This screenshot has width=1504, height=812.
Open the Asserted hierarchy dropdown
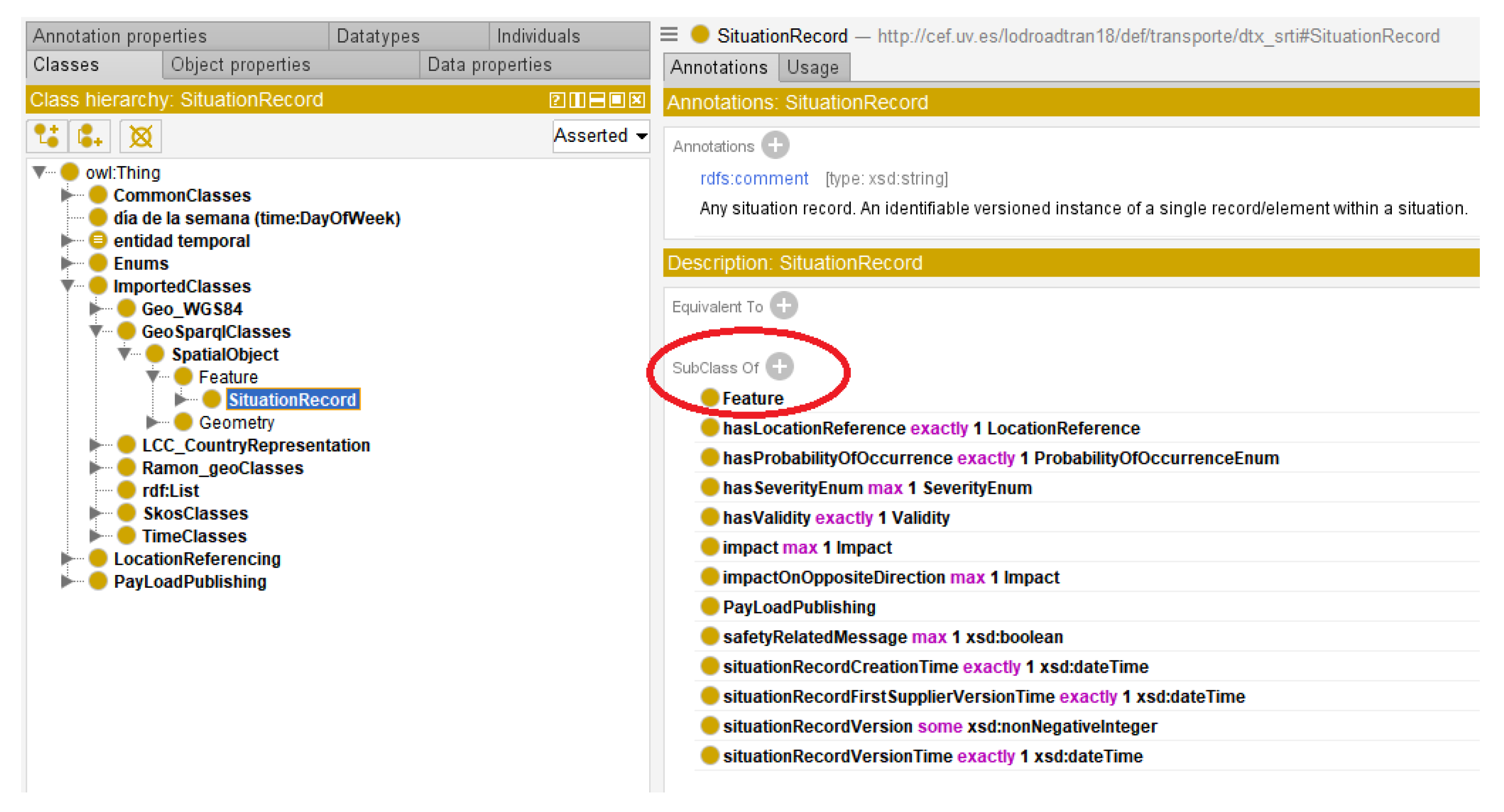[601, 136]
